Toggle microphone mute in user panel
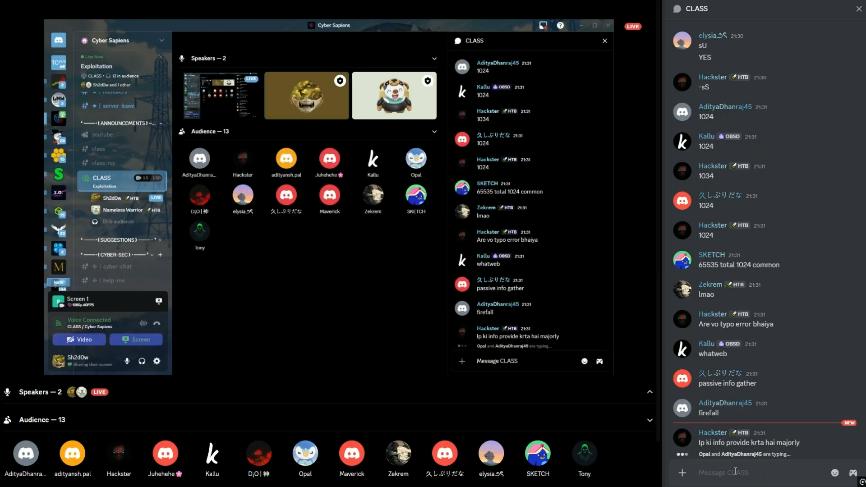This screenshot has width=866, height=487. 127,361
